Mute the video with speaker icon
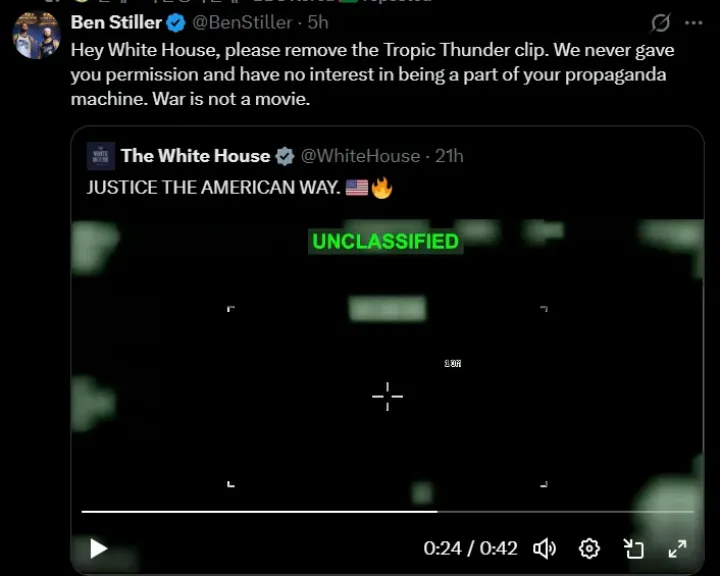The width and height of the screenshot is (720, 576). 545,548
